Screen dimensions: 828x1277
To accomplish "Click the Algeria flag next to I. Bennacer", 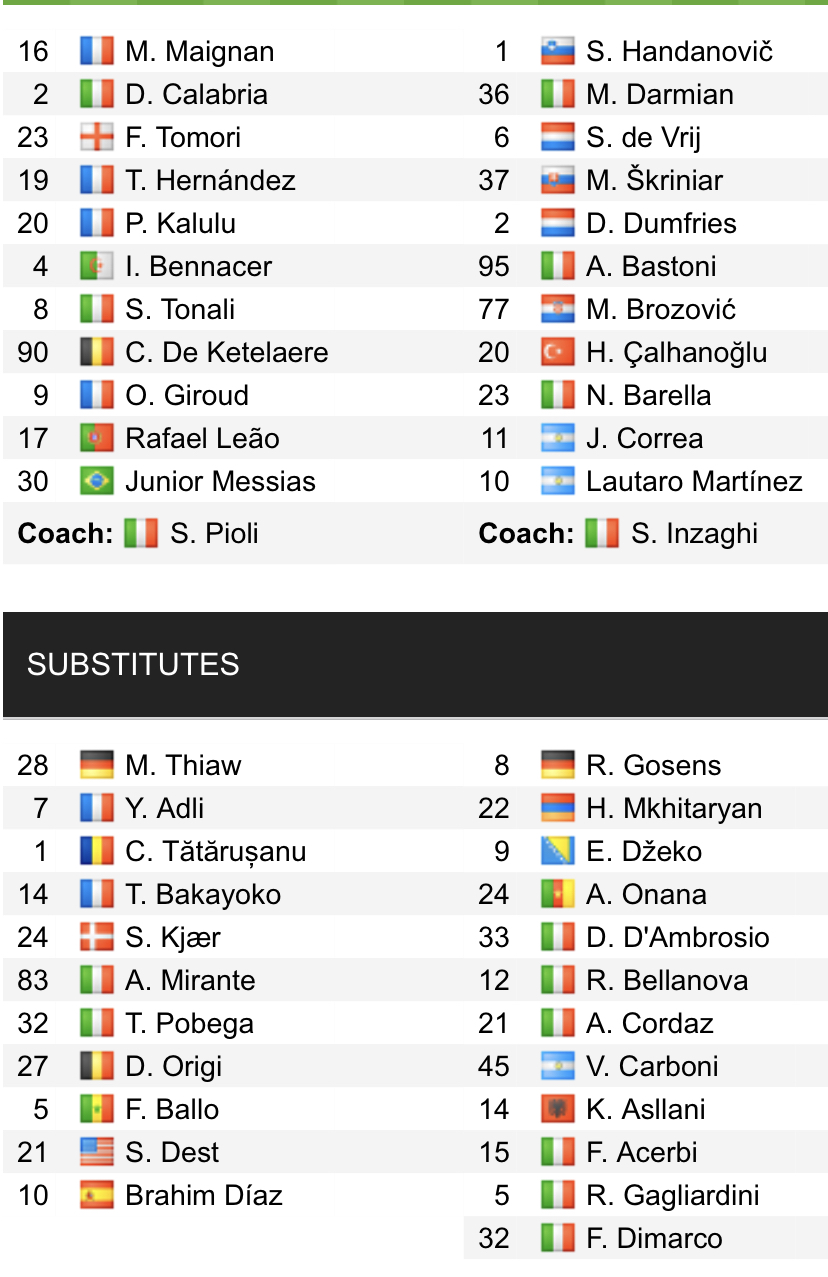I will pyautogui.click(x=97, y=266).
